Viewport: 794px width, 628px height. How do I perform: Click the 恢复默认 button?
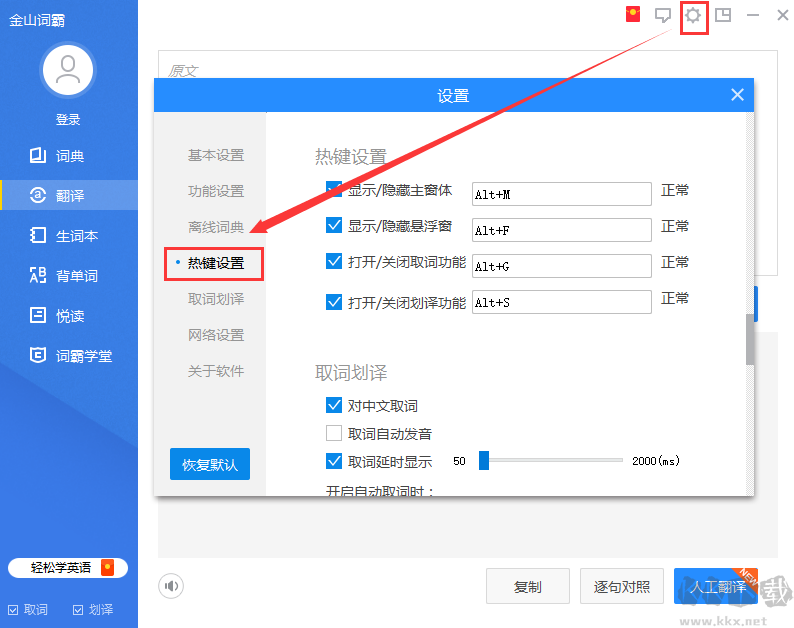tap(210, 464)
